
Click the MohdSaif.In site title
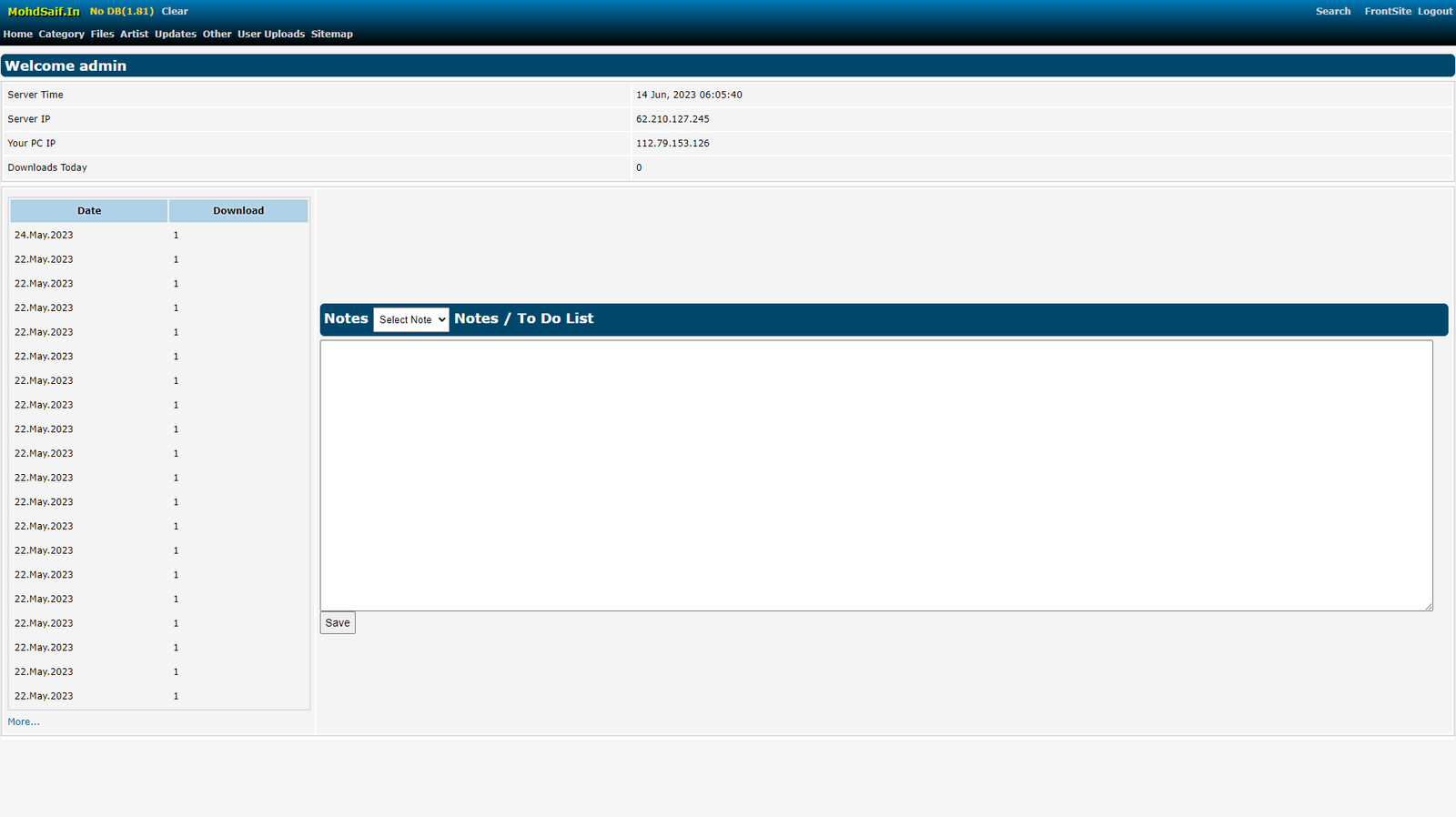pyautogui.click(x=44, y=11)
